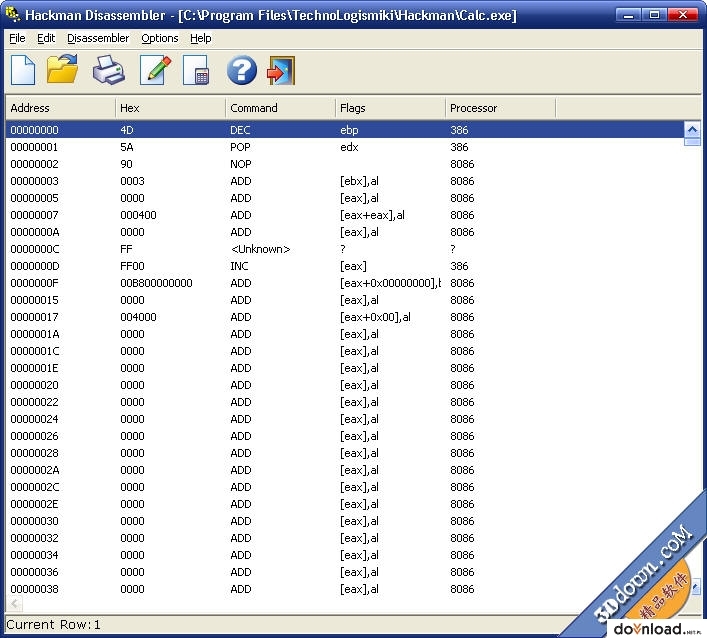Open the Disassembler menu
Image resolution: width=707 pixels, height=638 pixels.
tap(98, 38)
